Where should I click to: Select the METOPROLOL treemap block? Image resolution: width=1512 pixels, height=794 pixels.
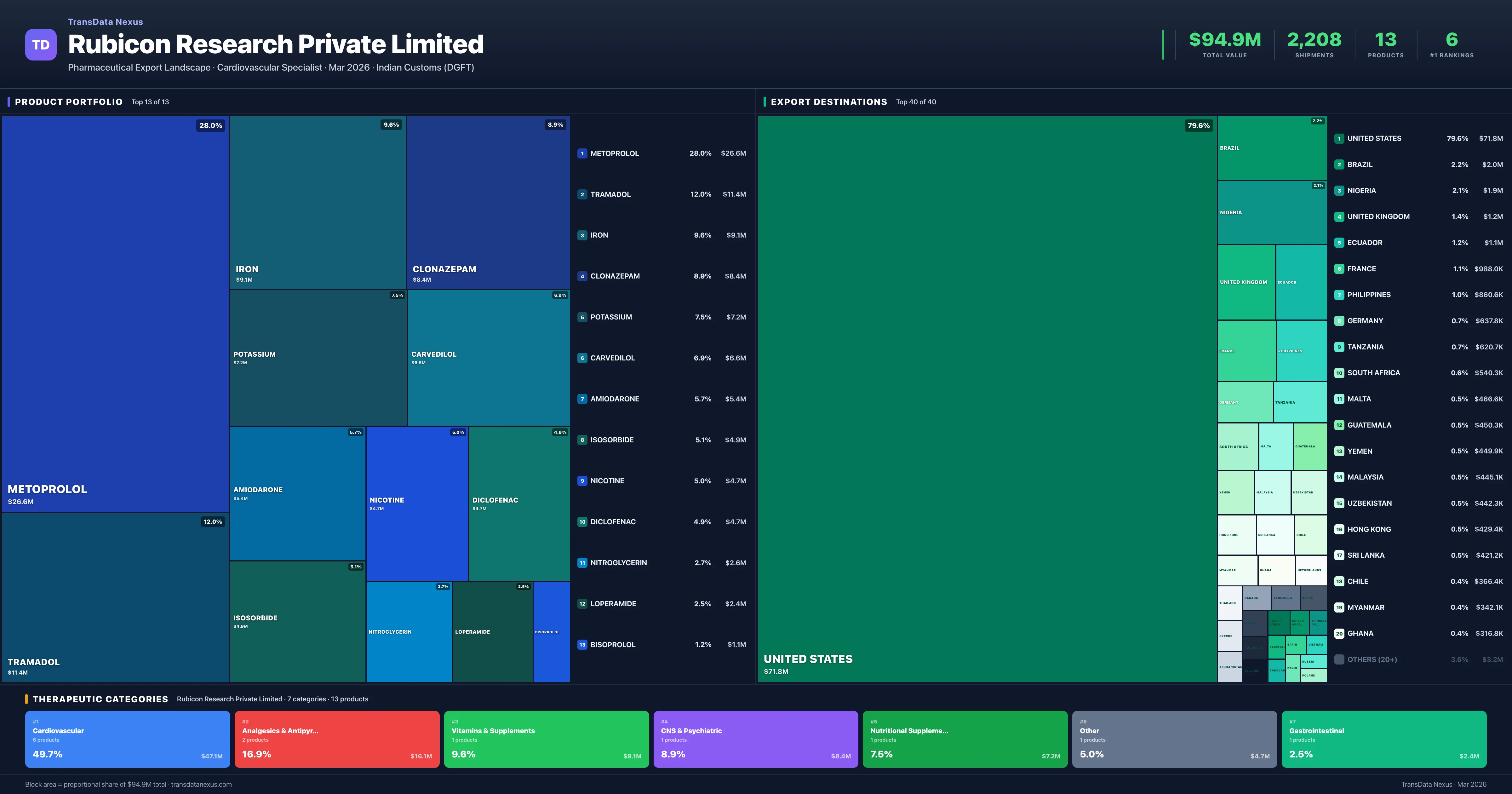[116, 314]
